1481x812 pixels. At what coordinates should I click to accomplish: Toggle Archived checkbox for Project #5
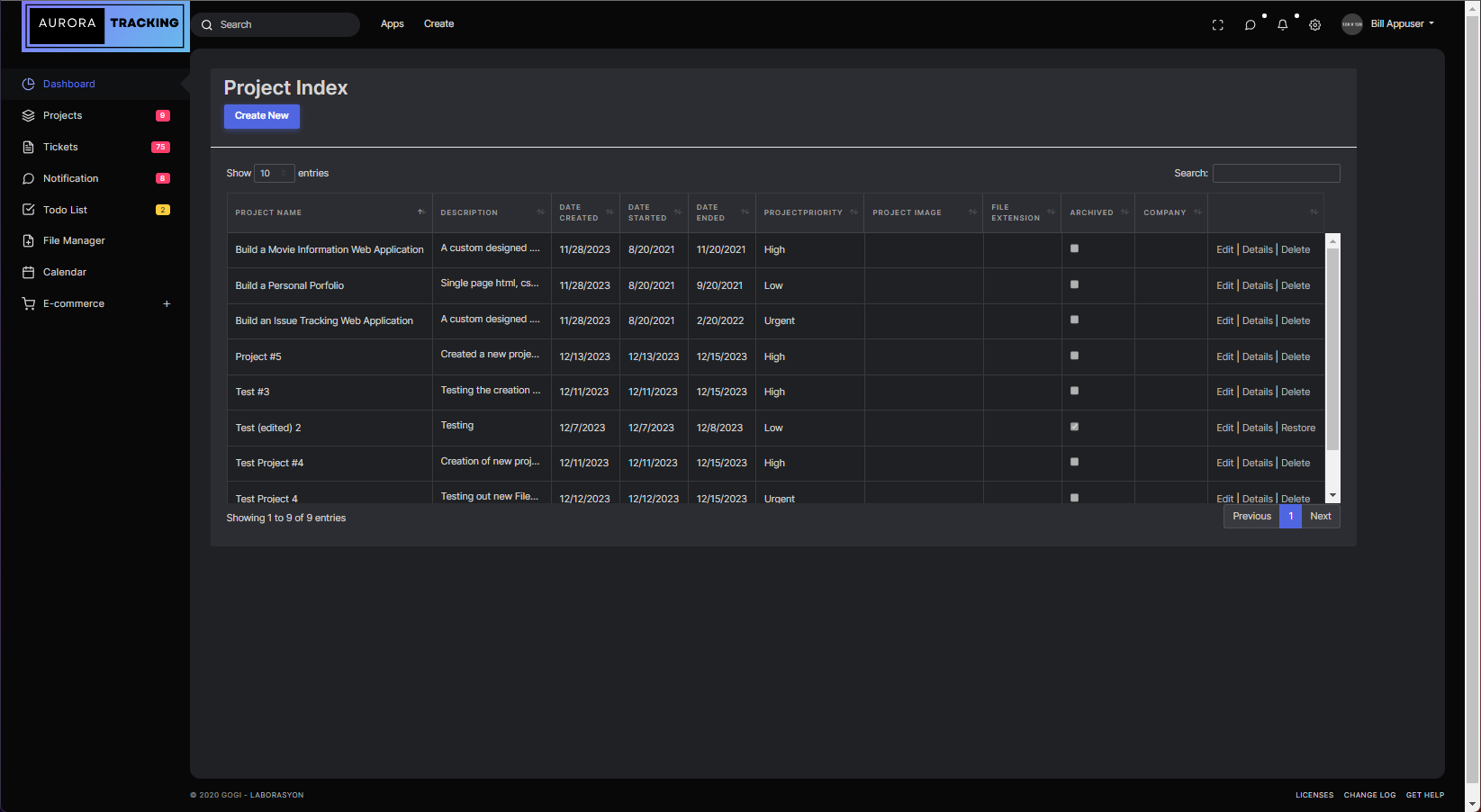(x=1074, y=356)
